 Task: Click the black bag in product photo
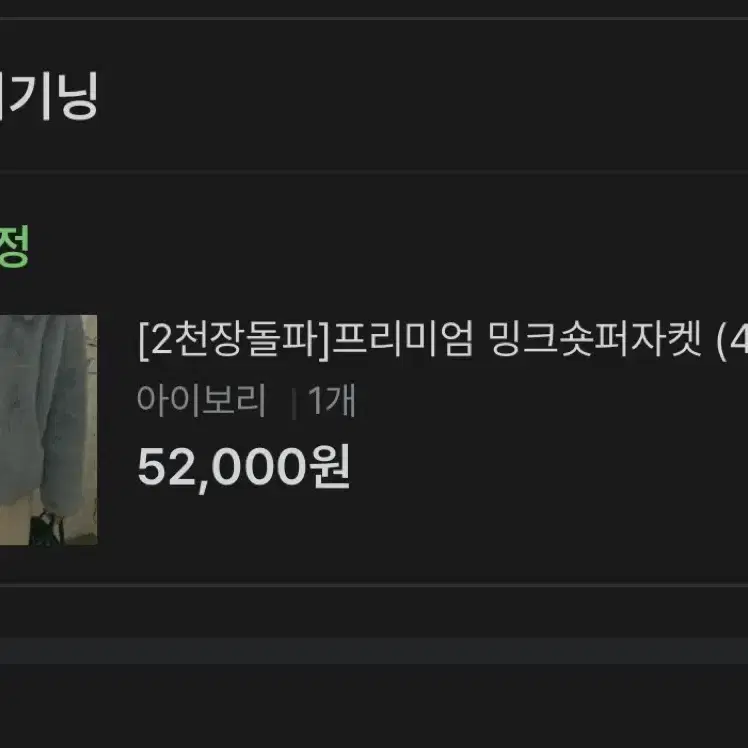[47, 529]
